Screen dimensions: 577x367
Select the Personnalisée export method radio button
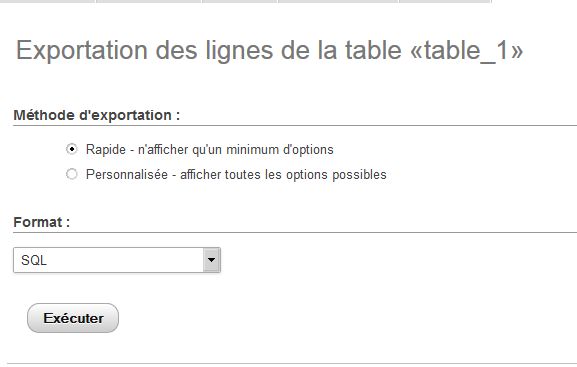pyautogui.click(x=72, y=174)
